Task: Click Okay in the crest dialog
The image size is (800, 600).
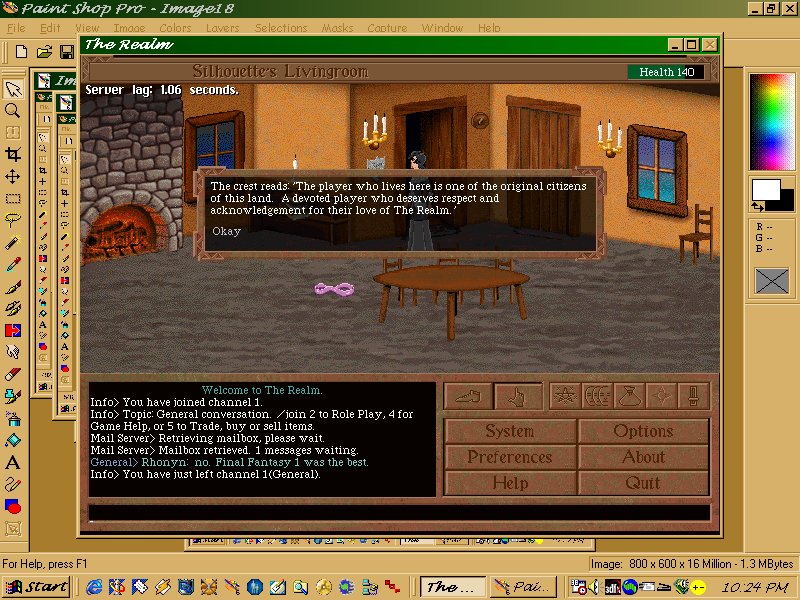Action: [x=226, y=231]
